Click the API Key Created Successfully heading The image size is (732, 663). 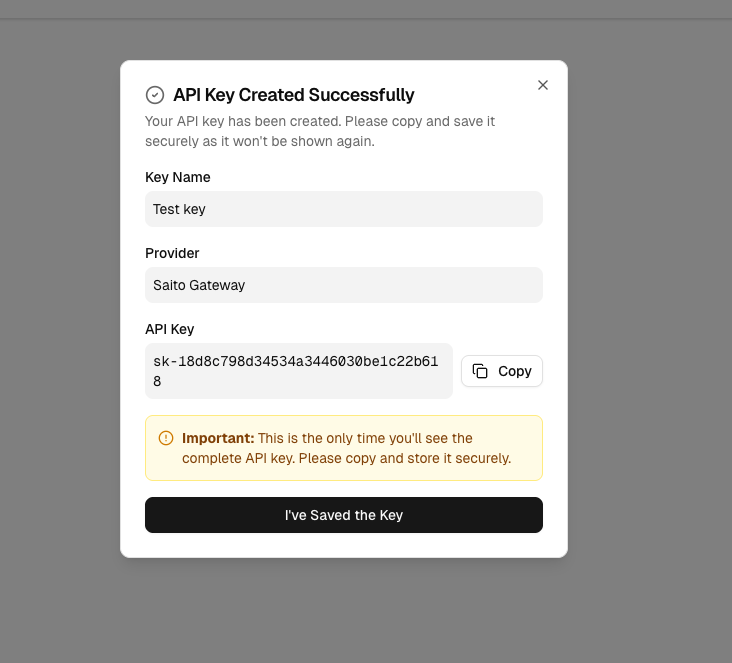293,95
